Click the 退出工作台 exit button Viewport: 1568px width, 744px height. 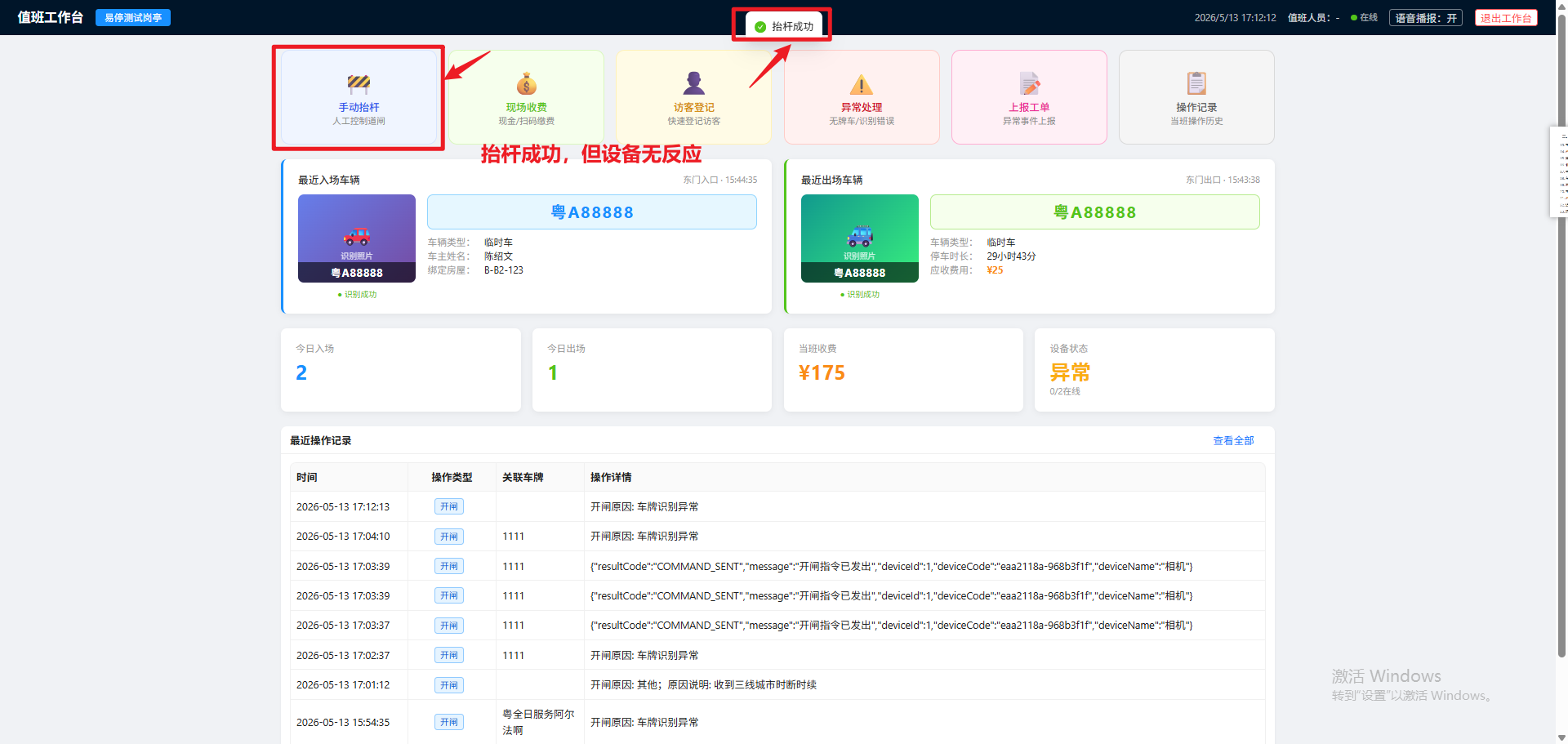point(1506,18)
